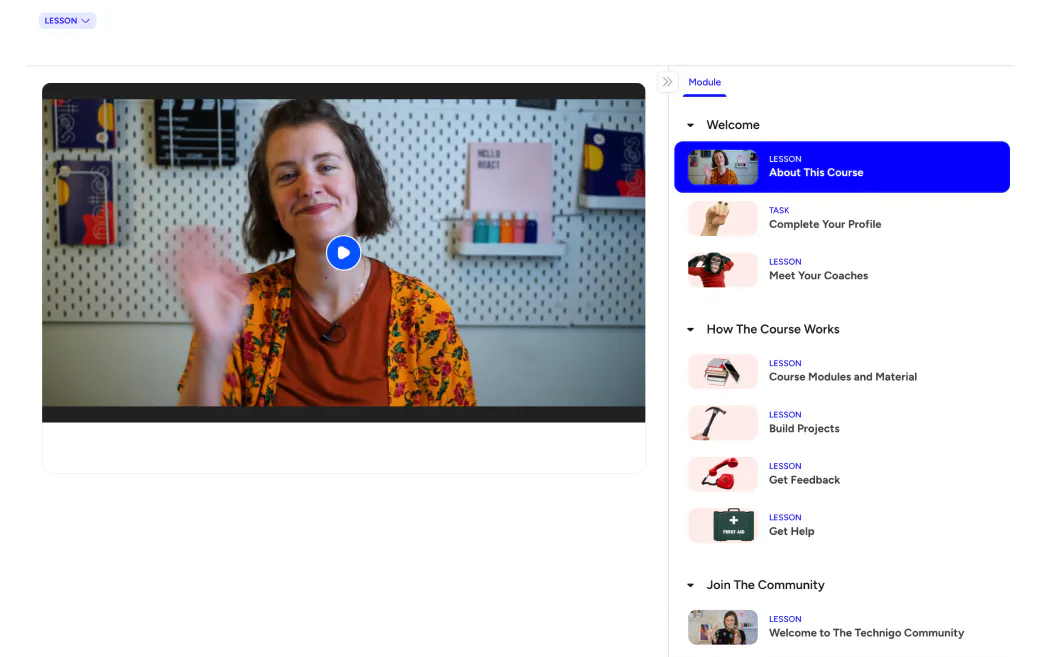Open the About This Course lesson

click(x=842, y=167)
